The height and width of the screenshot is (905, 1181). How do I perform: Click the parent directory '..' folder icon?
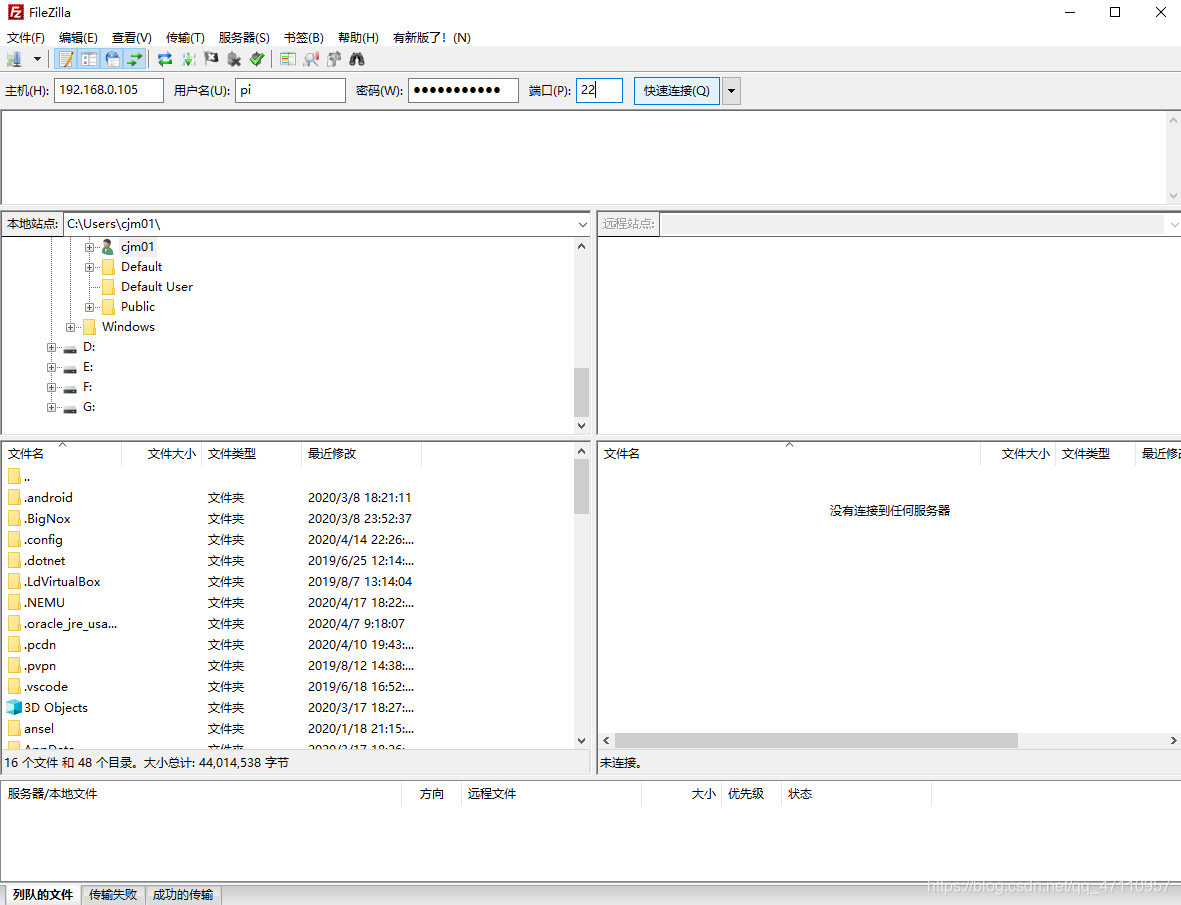click(14, 476)
